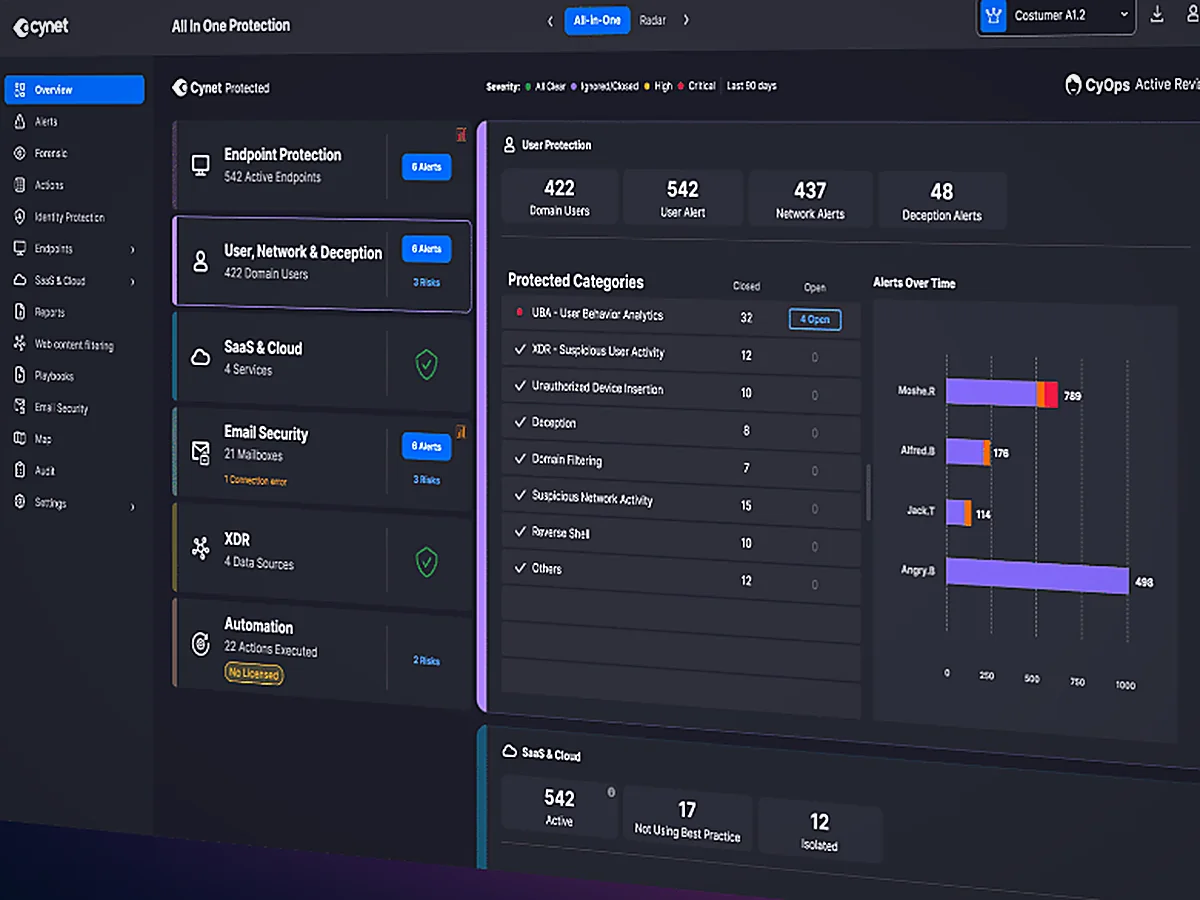
Task: Click the Audit icon in sidebar
Action: (x=19, y=470)
